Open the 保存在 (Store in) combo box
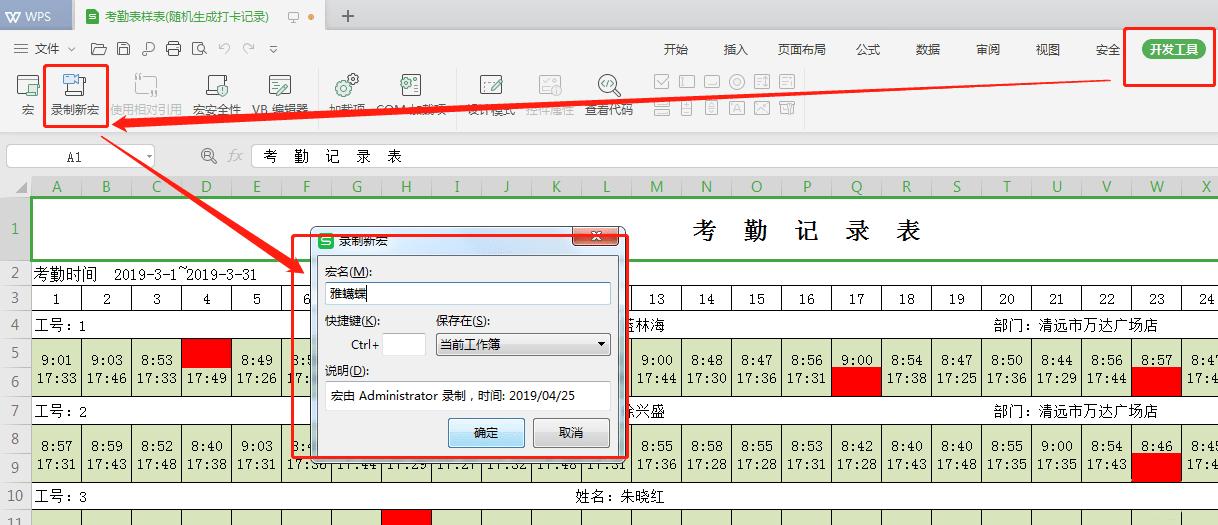The height and width of the screenshot is (525, 1218). [523, 344]
